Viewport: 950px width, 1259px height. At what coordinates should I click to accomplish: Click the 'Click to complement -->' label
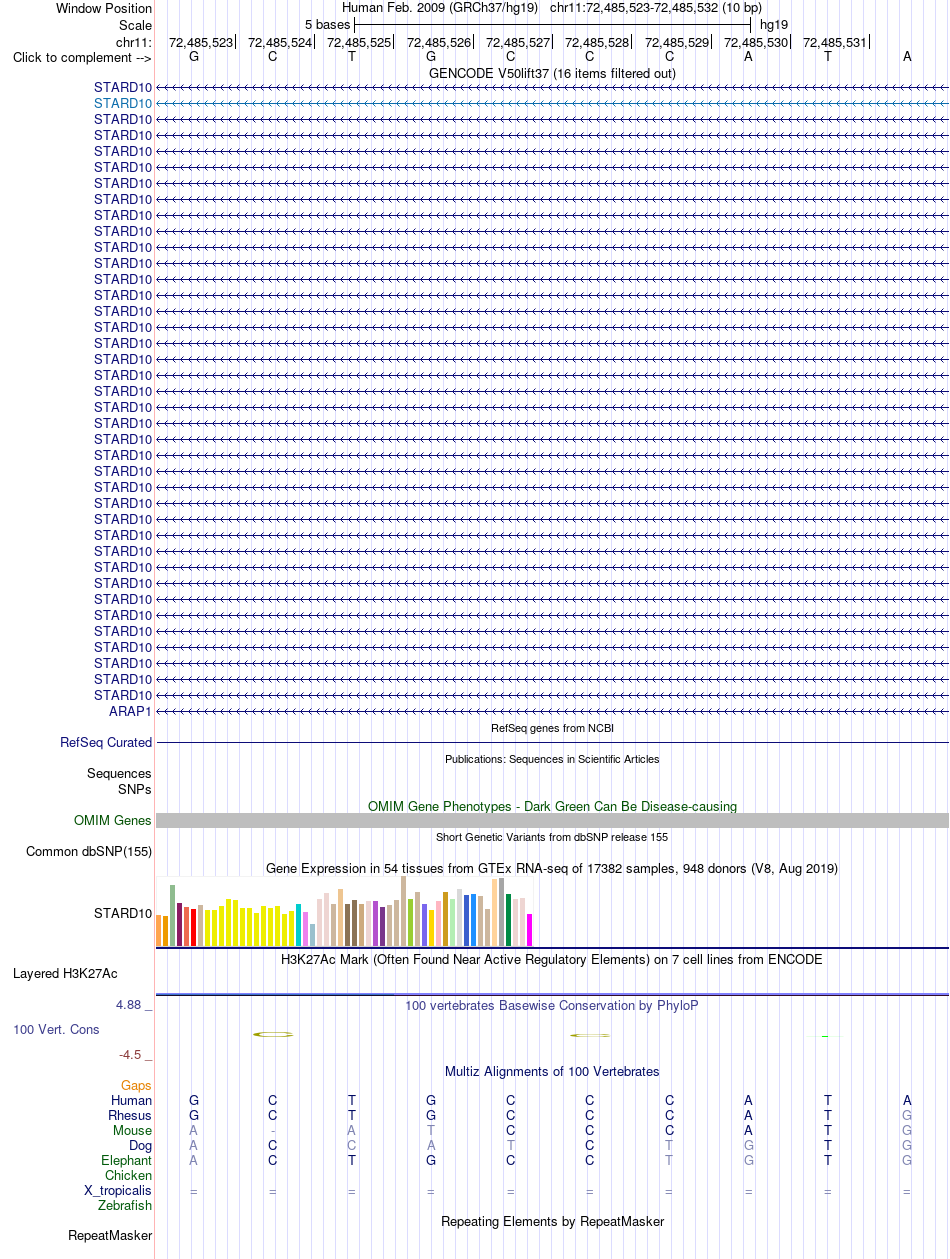(x=82, y=57)
